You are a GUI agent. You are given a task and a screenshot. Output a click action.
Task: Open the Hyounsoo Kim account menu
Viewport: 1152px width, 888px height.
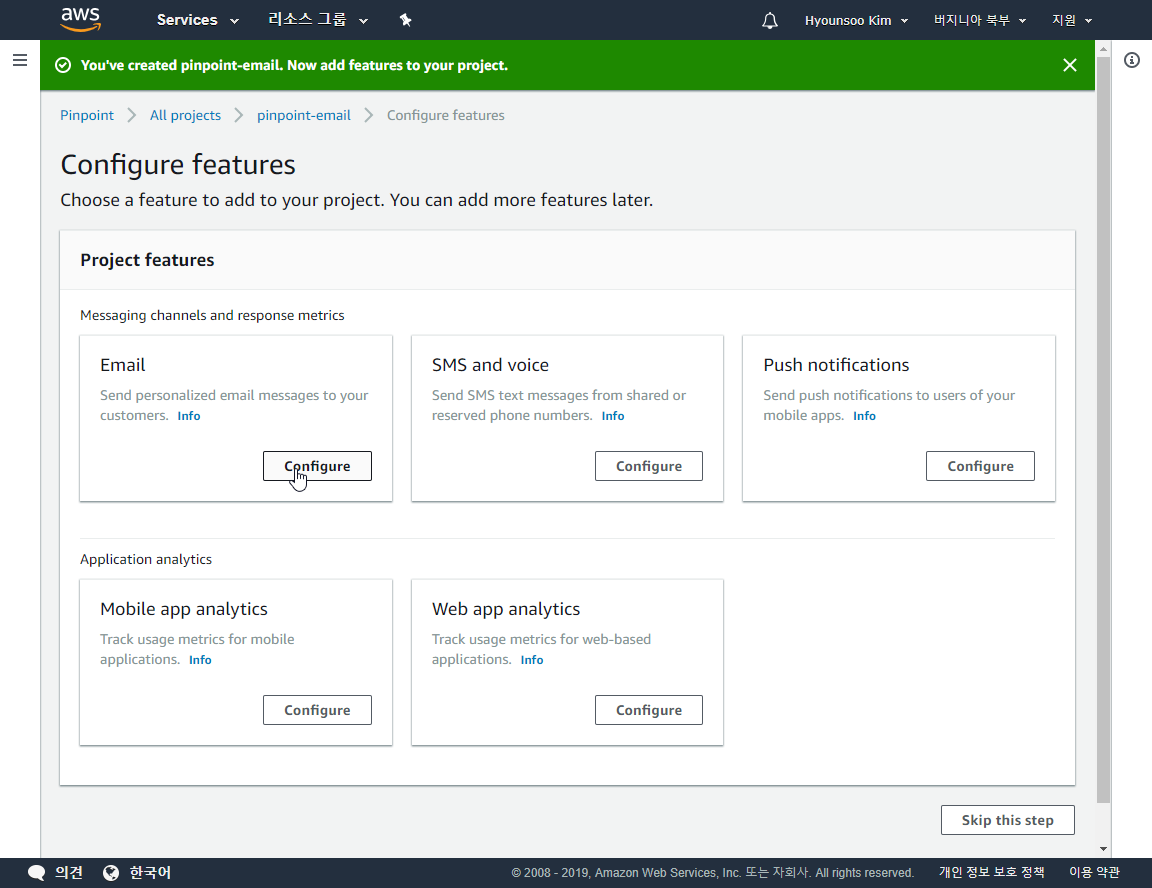(857, 21)
